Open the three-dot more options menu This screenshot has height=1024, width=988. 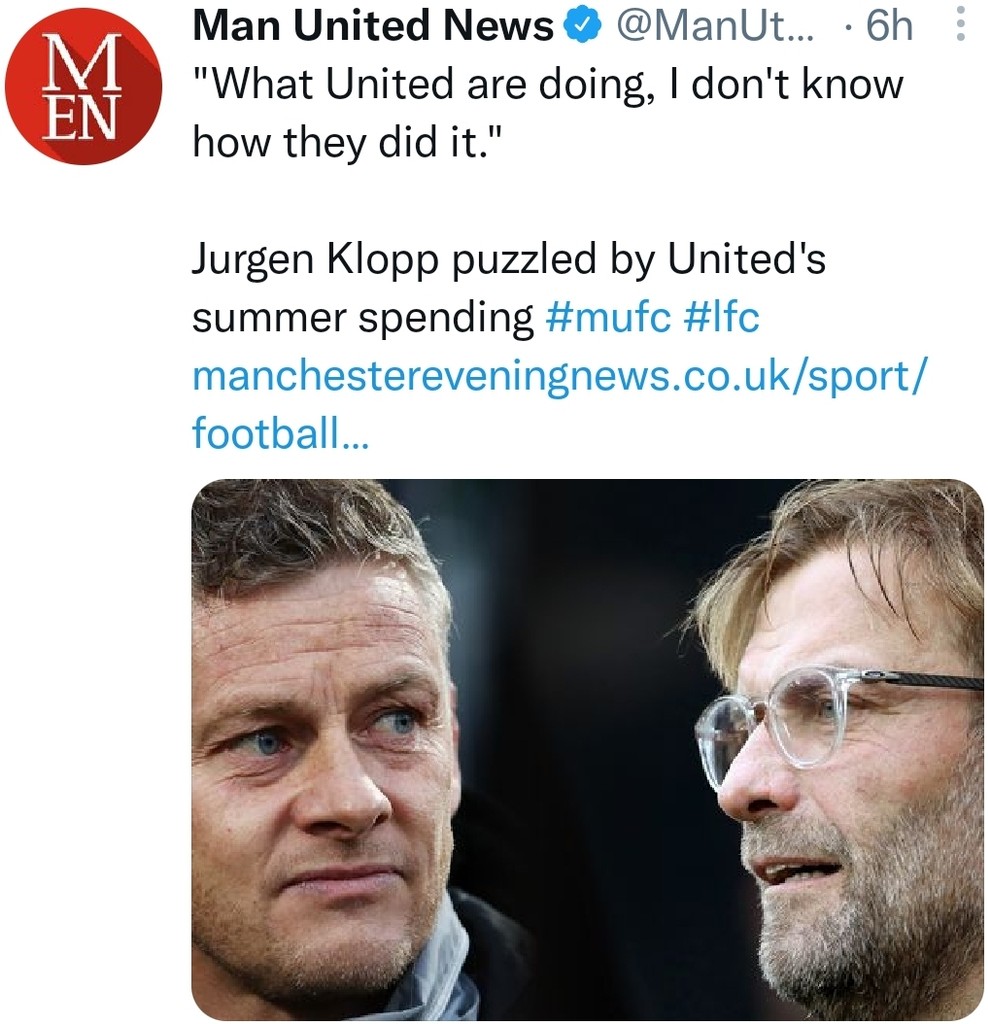coord(960,25)
